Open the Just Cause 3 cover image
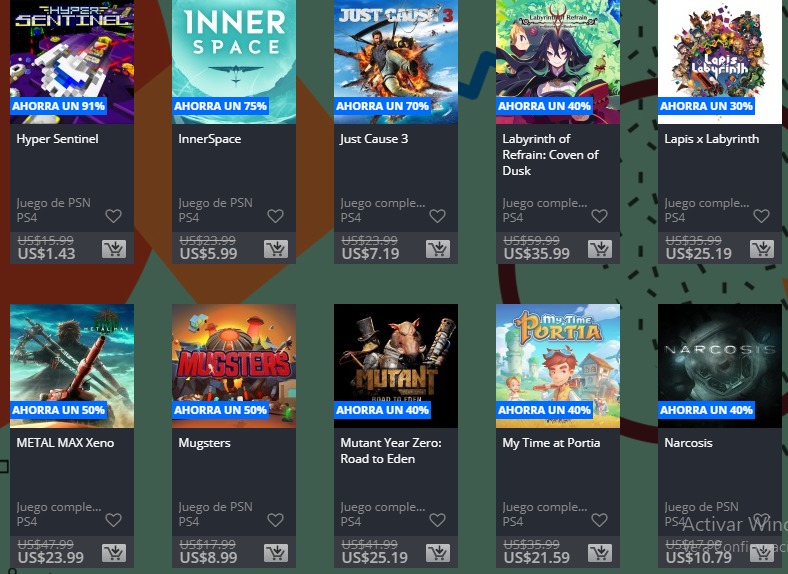788x574 pixels. [396, 62]
